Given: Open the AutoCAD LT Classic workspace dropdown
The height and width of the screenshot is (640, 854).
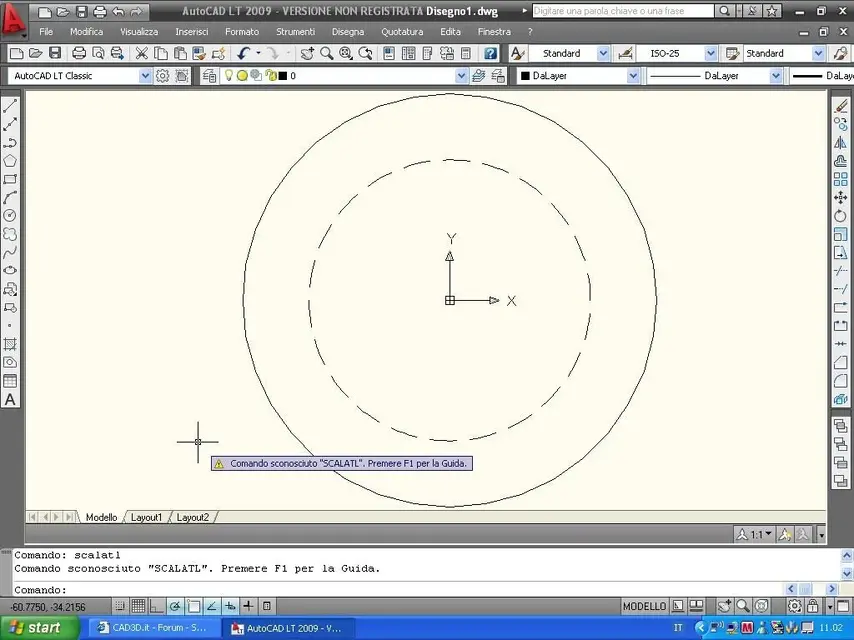Looking at the screenshot, I should pyautogui.click(x=145, y=76).
